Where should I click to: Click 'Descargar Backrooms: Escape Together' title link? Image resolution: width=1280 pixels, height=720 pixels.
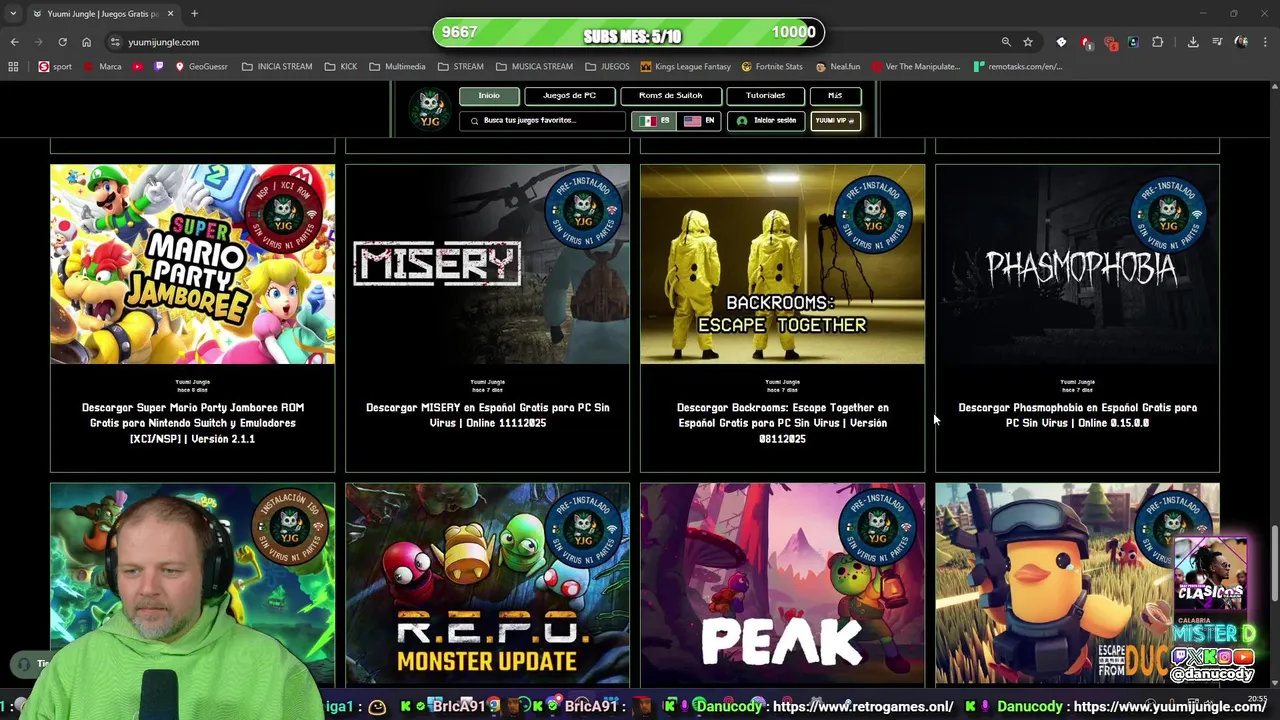click(783, 423)
